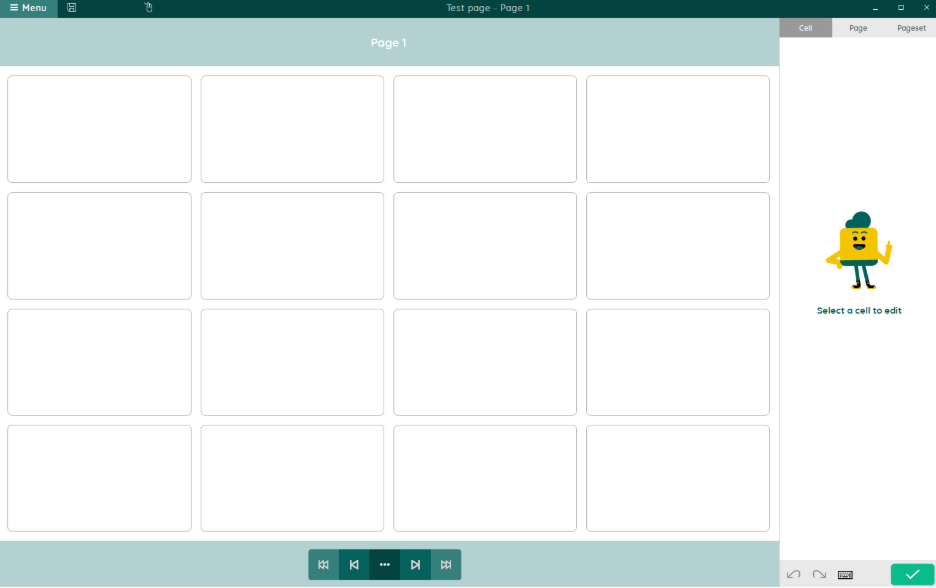The height and width of the screenshot is (588, 936).
Task: Redo the last edit
Action: coord(819,574)
